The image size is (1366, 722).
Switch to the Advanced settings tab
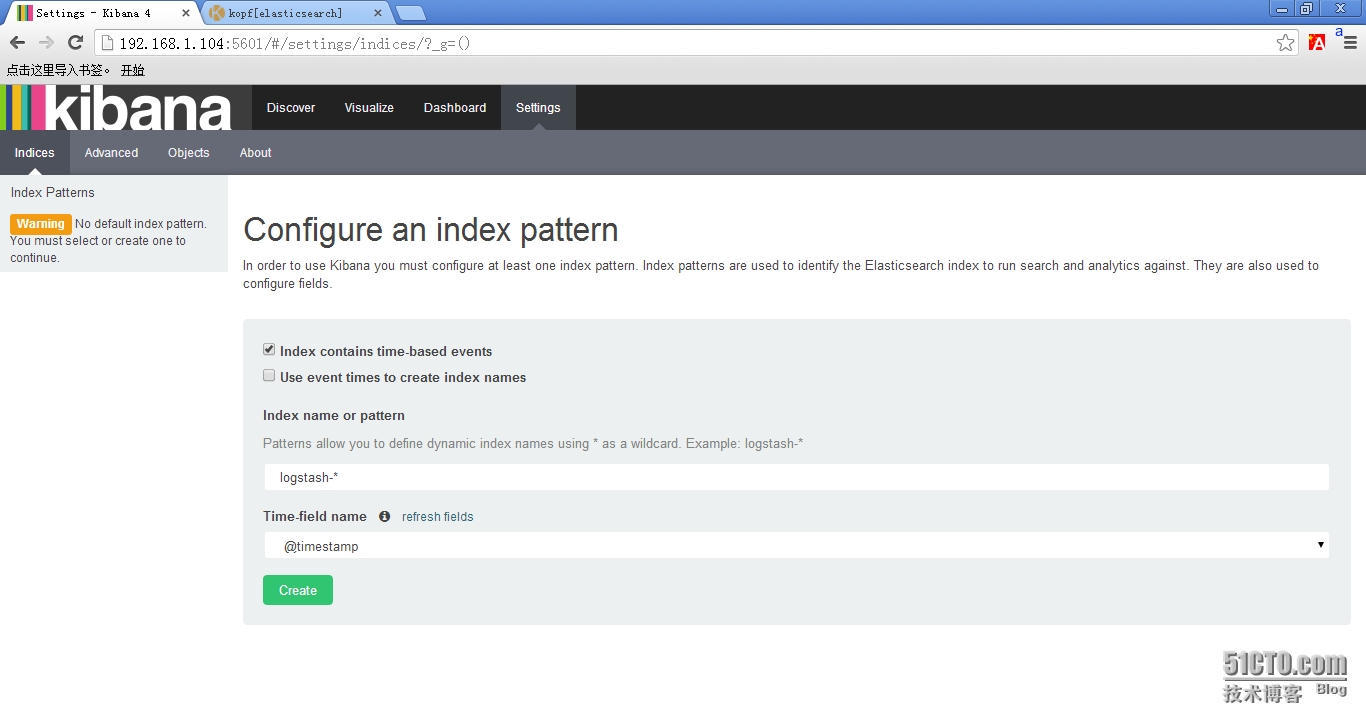(111, 153)
